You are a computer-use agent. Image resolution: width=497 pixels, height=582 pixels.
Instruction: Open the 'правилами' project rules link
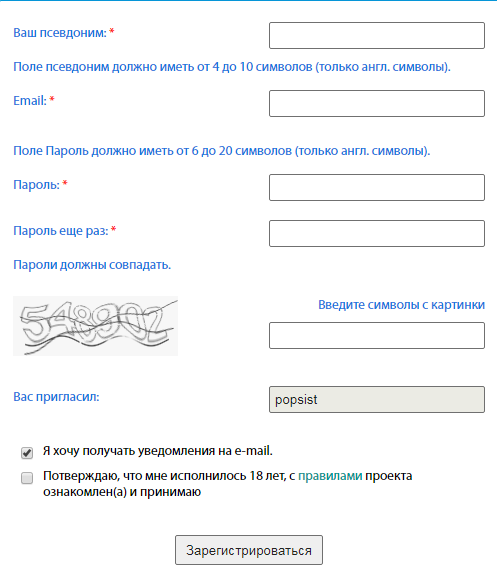pyautogui.click(x=330, y=476)
